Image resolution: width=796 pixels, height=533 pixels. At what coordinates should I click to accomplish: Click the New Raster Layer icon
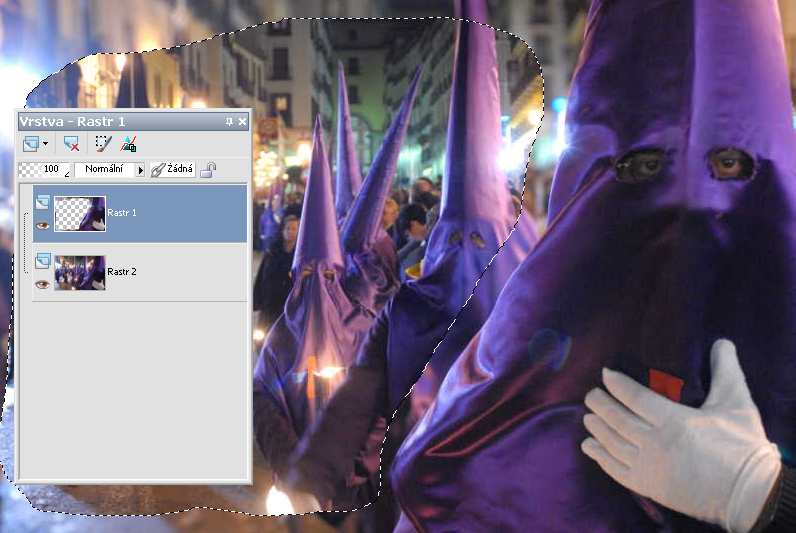(x=31, y=144)
